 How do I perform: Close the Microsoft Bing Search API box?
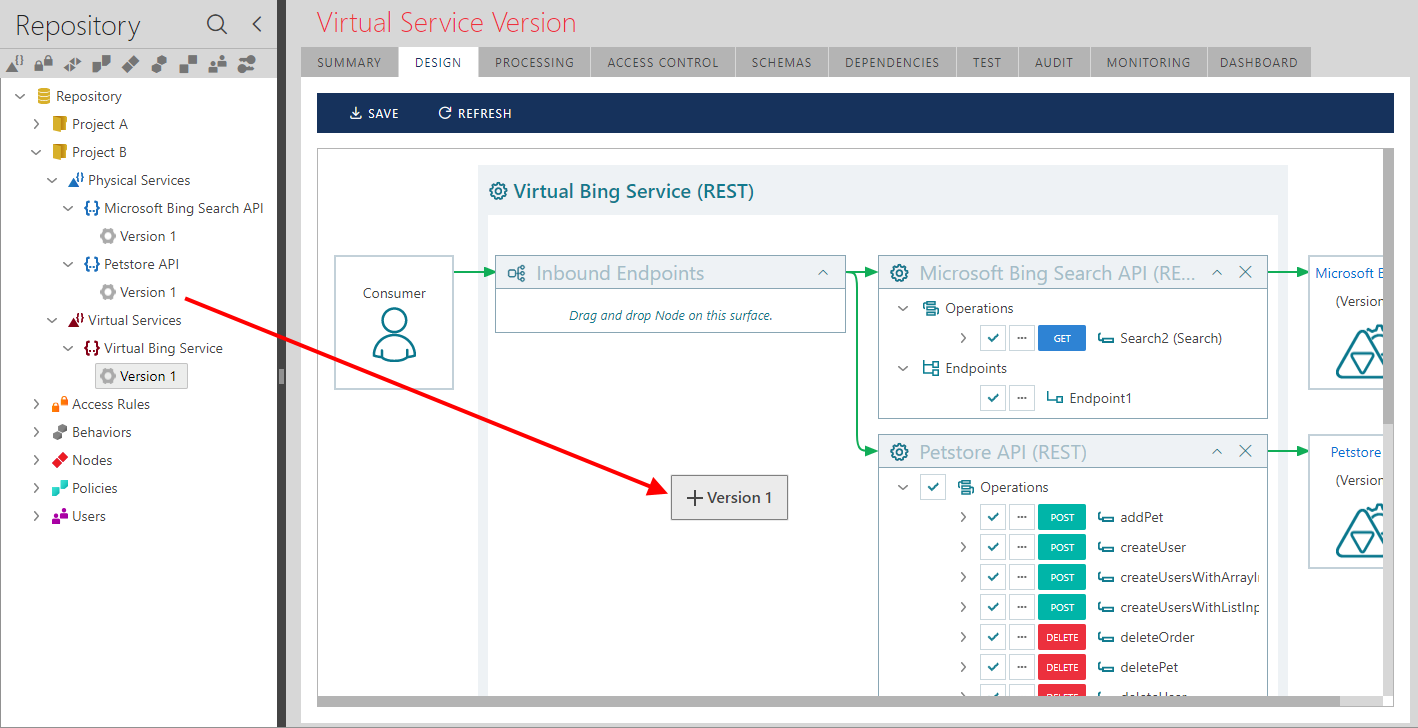pos(1245,272)
